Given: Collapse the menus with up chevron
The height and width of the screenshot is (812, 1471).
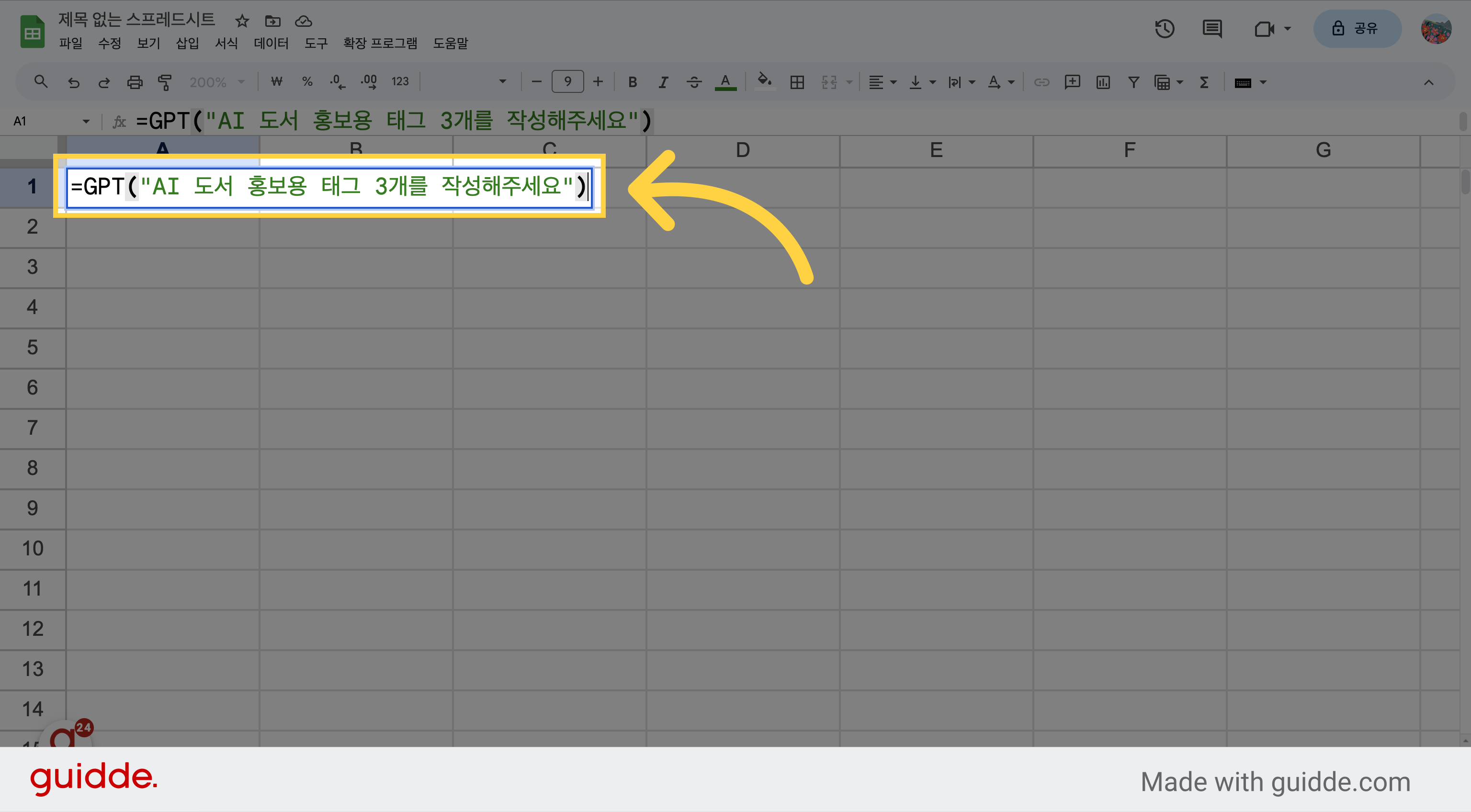Looking at the screenshot, I should (x=1428, y=82).
